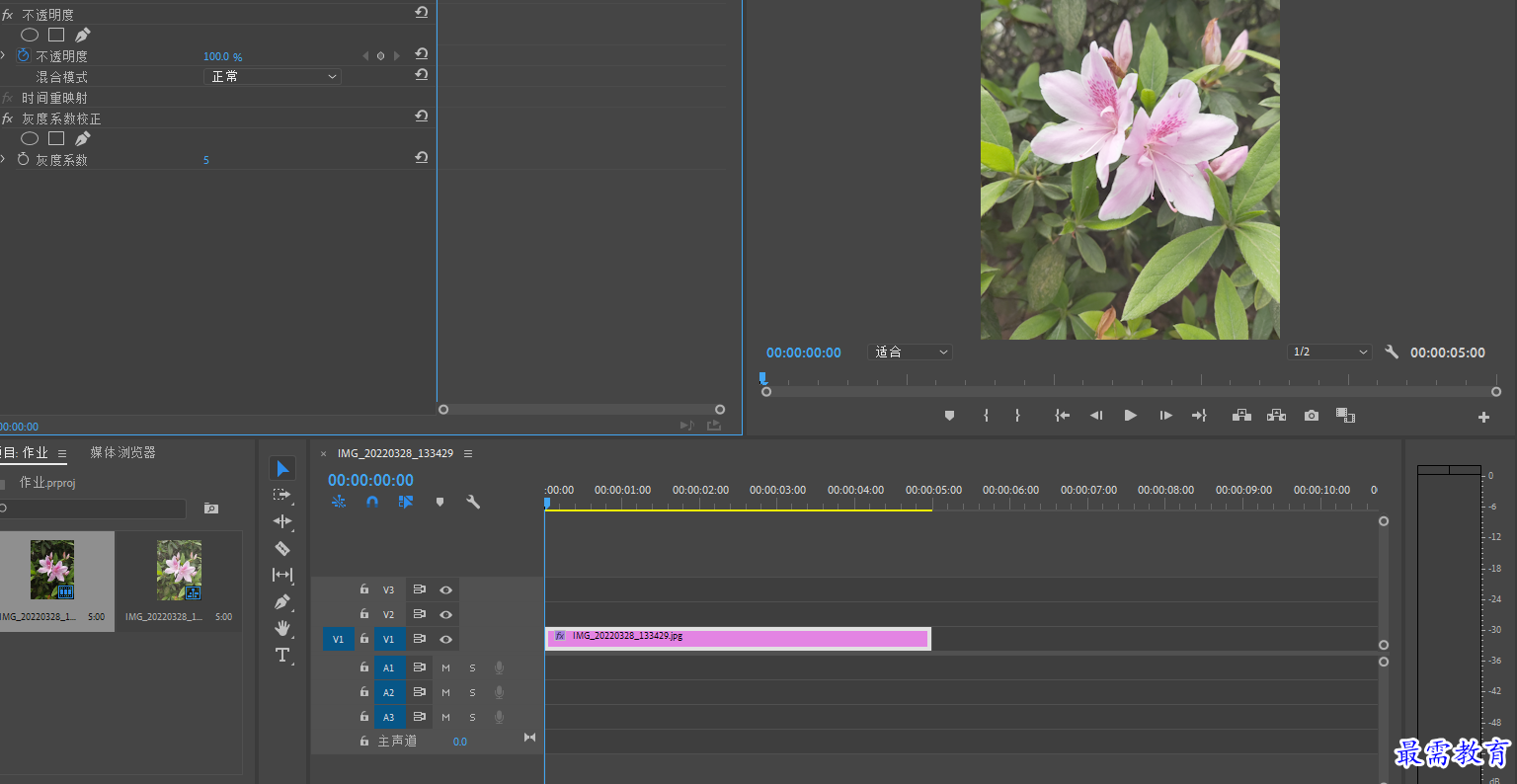Create ellipse mask under 灰度系数校正

[30, 138]
